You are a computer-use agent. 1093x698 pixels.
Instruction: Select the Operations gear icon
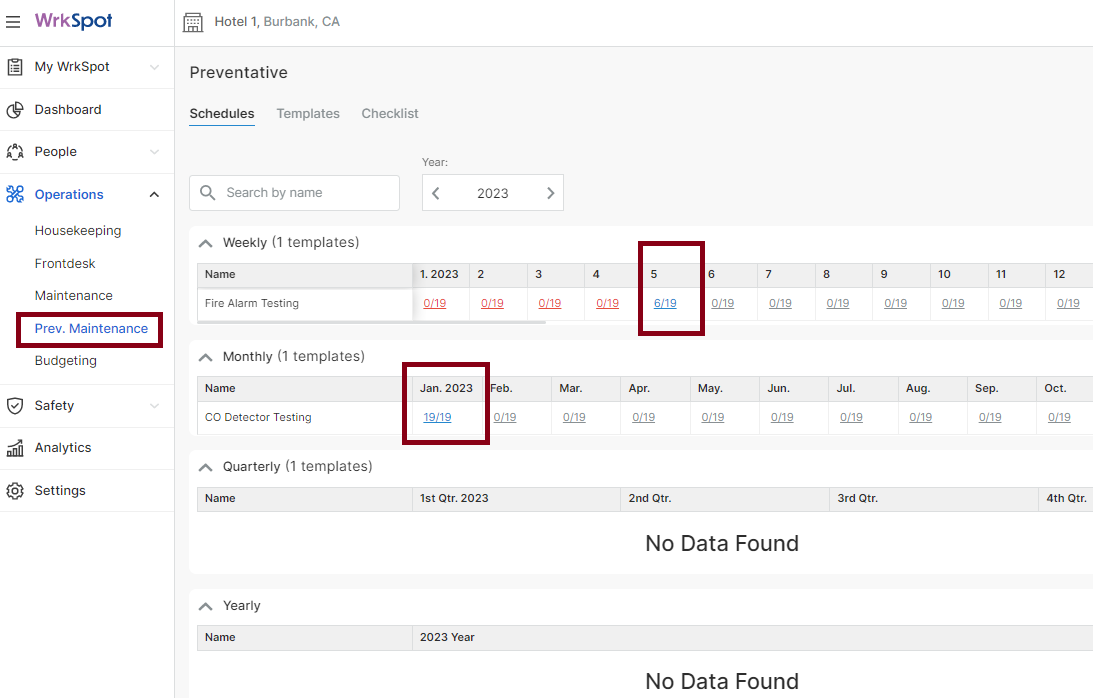[14, 194]
